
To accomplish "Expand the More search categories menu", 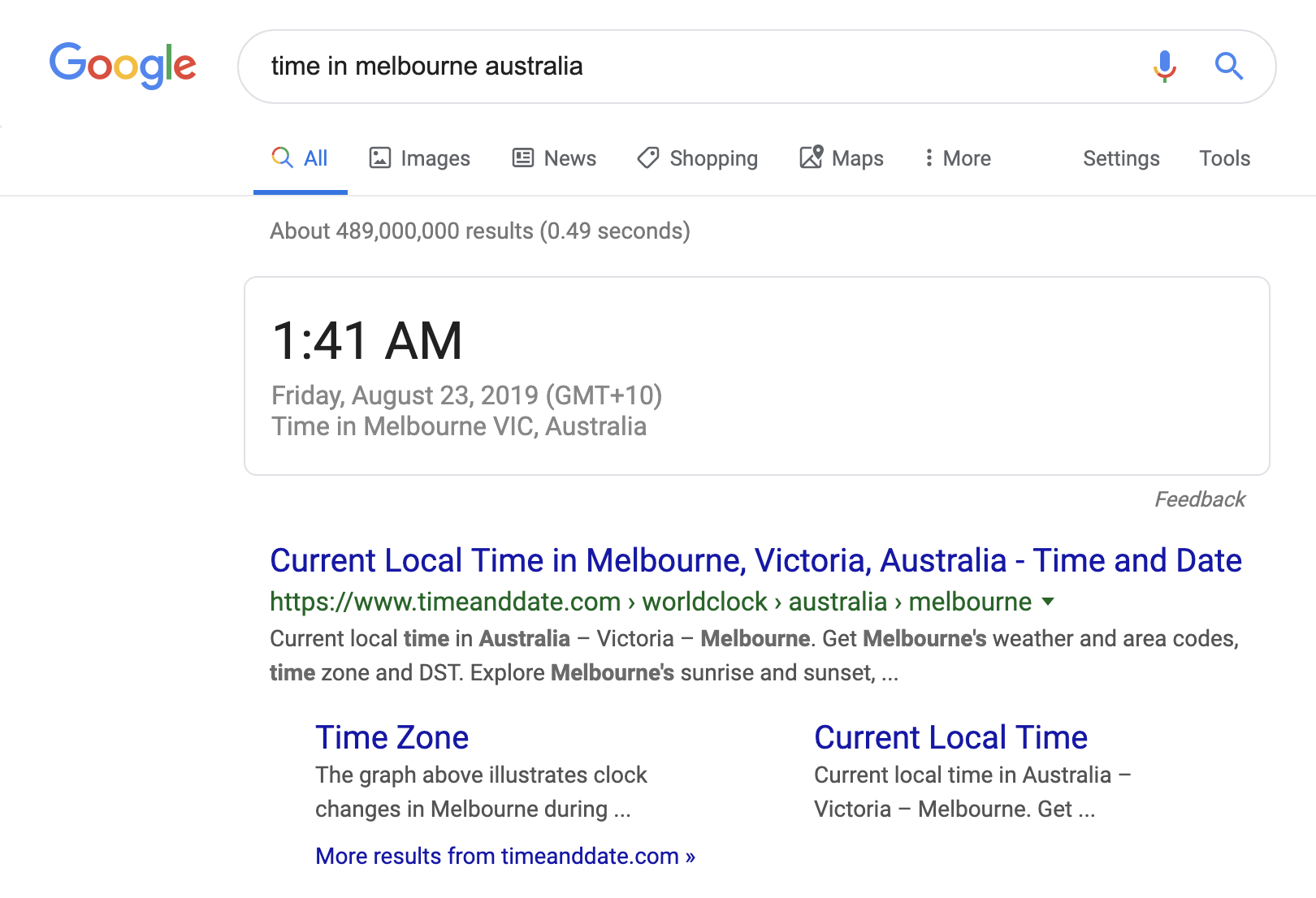I will coord(957,158).
